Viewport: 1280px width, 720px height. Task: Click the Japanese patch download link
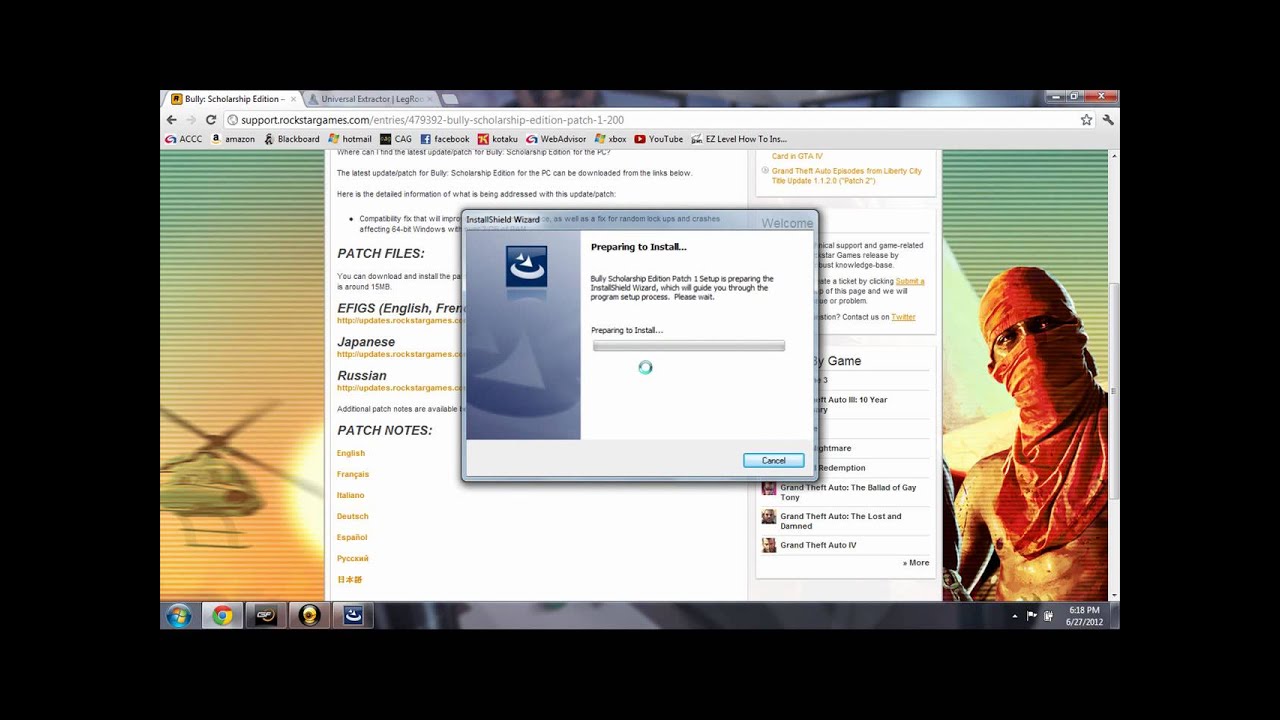click(401, 354)
